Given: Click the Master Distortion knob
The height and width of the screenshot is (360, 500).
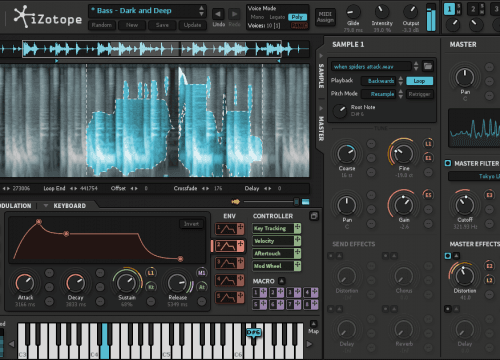Looking at the screenshot, I should coord(464,275).
